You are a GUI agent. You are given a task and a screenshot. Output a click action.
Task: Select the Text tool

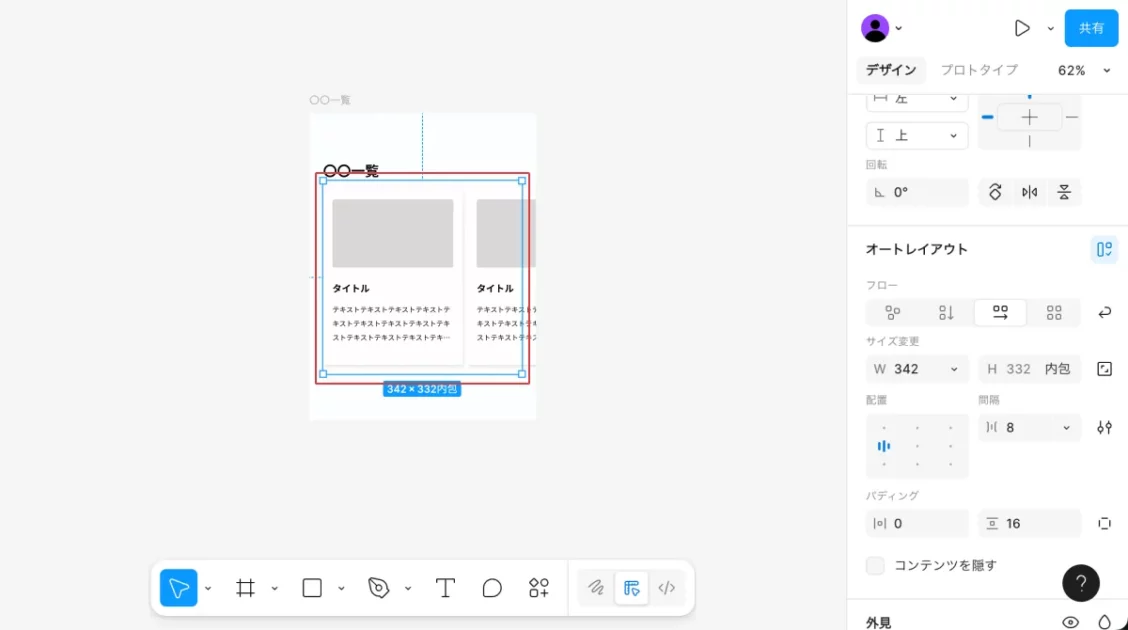[445, 588]
